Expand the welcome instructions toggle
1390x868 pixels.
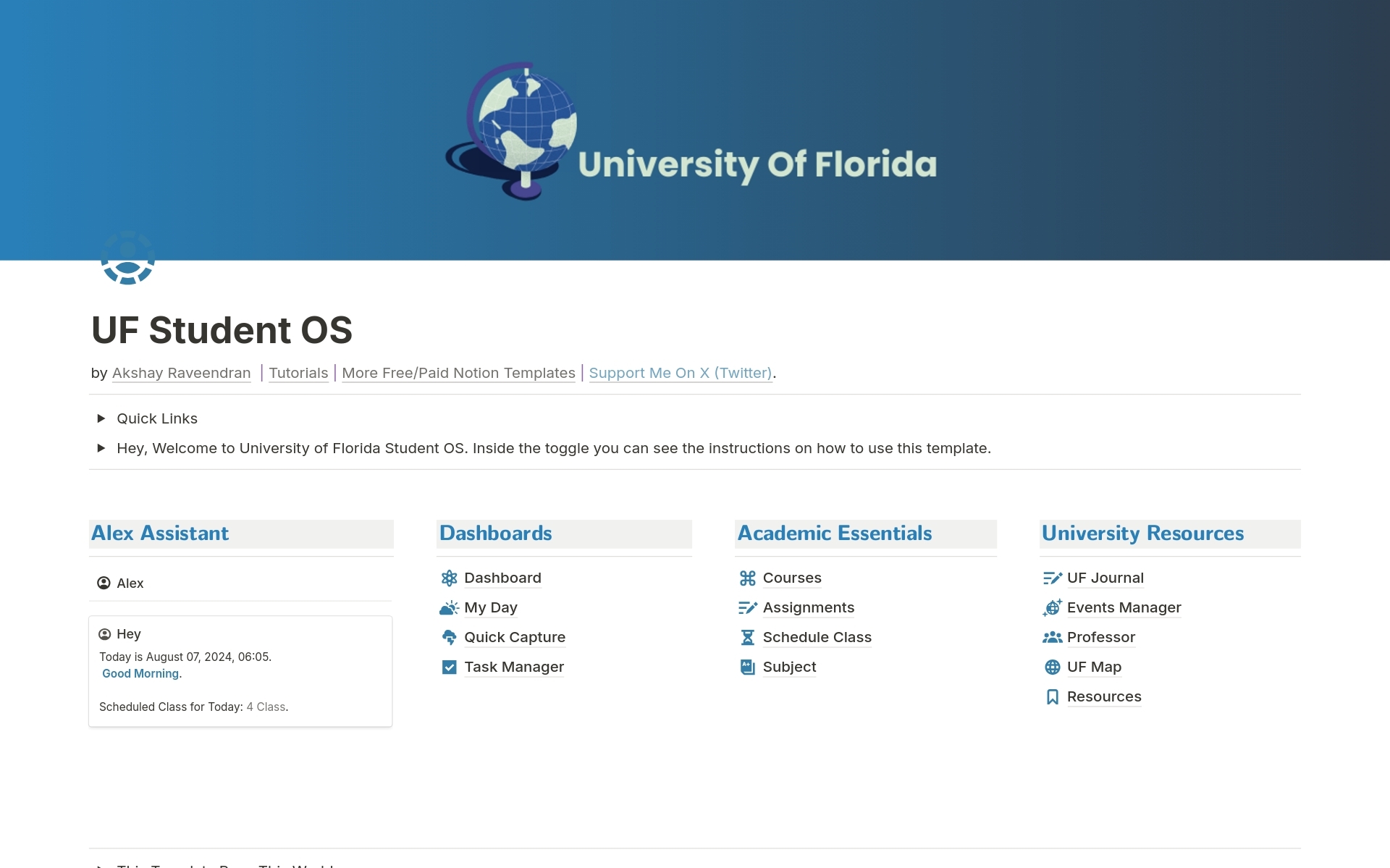101,448
